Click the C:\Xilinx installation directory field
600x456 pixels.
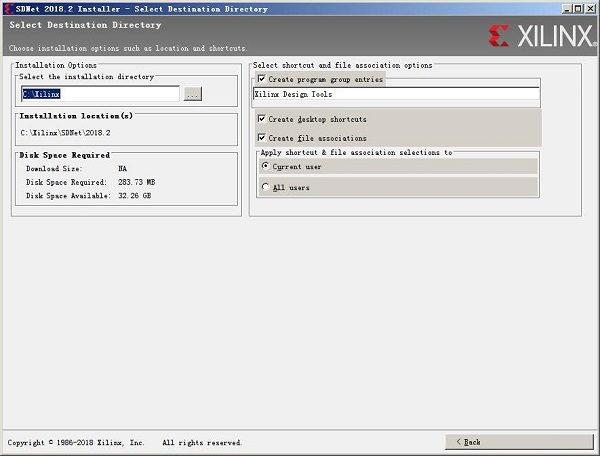100,94
